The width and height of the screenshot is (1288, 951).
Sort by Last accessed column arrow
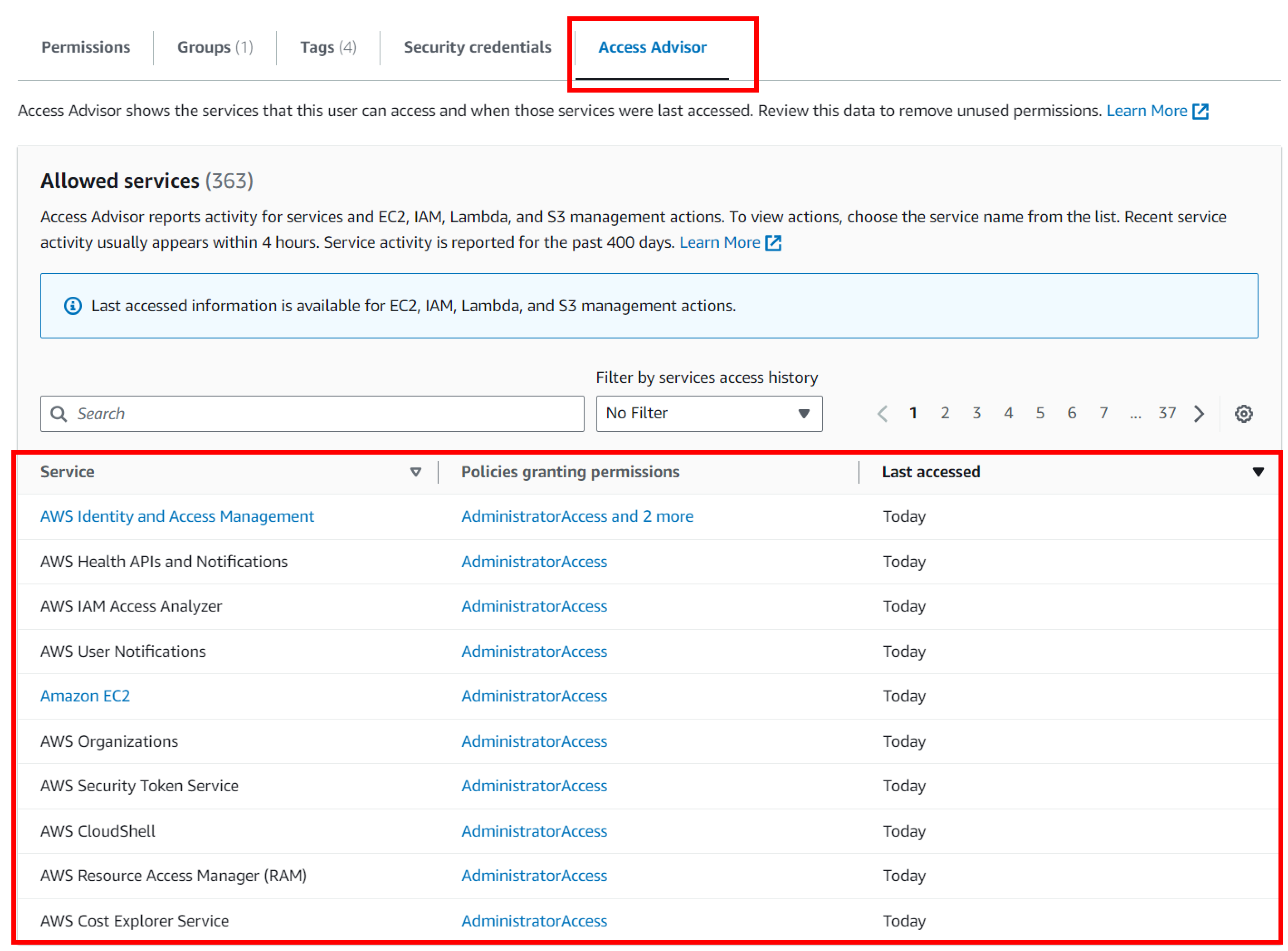click(1258, 472)
